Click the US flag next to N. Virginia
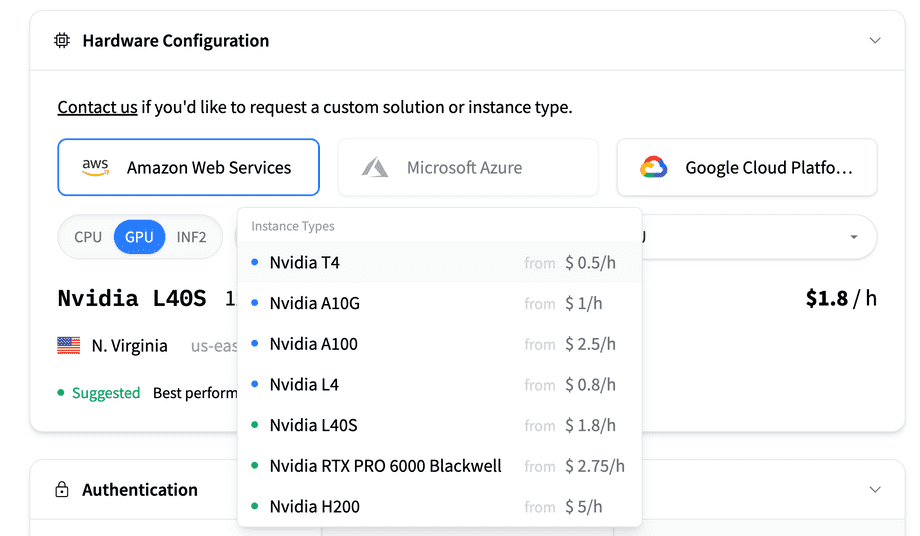The height and width of the screenshot is (536, 920). tap(69, 345)
